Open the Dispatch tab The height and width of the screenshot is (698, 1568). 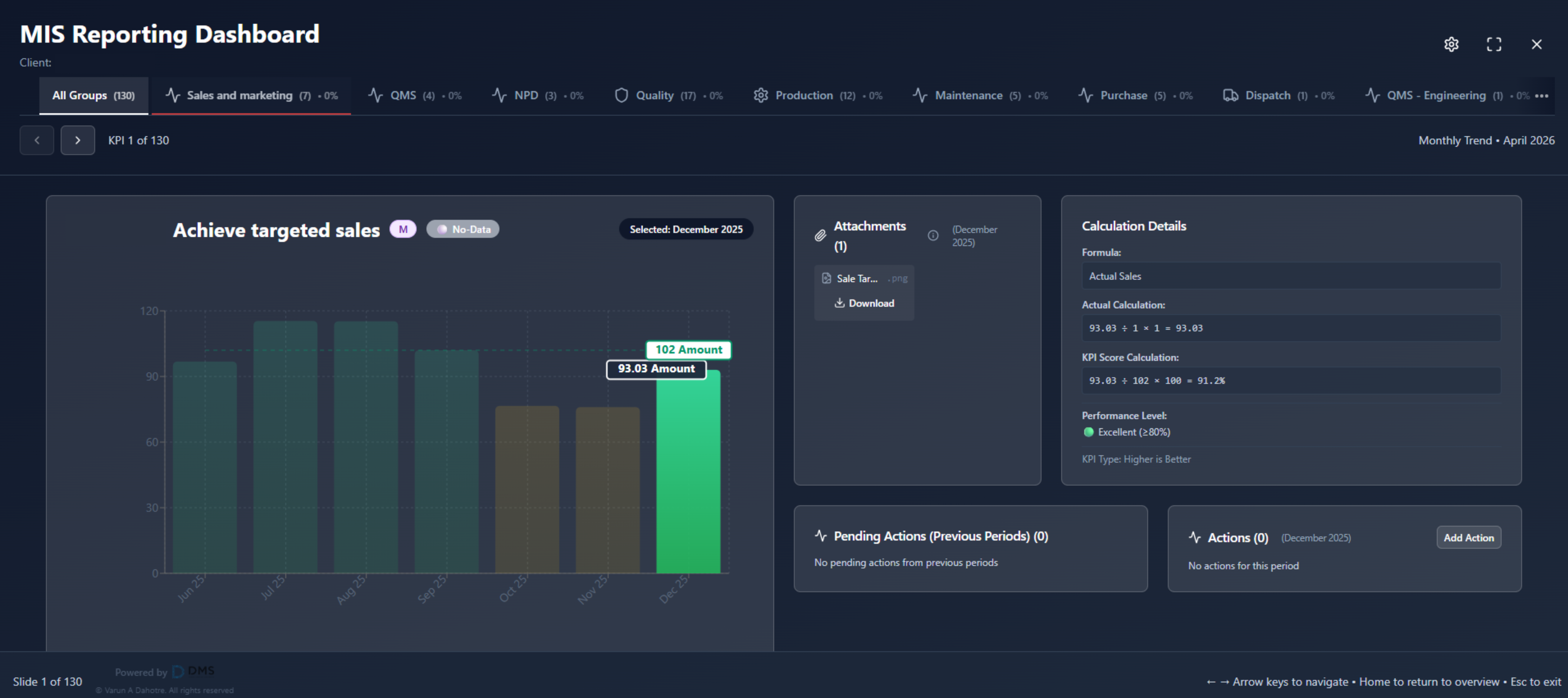[x=1278, y=96]
